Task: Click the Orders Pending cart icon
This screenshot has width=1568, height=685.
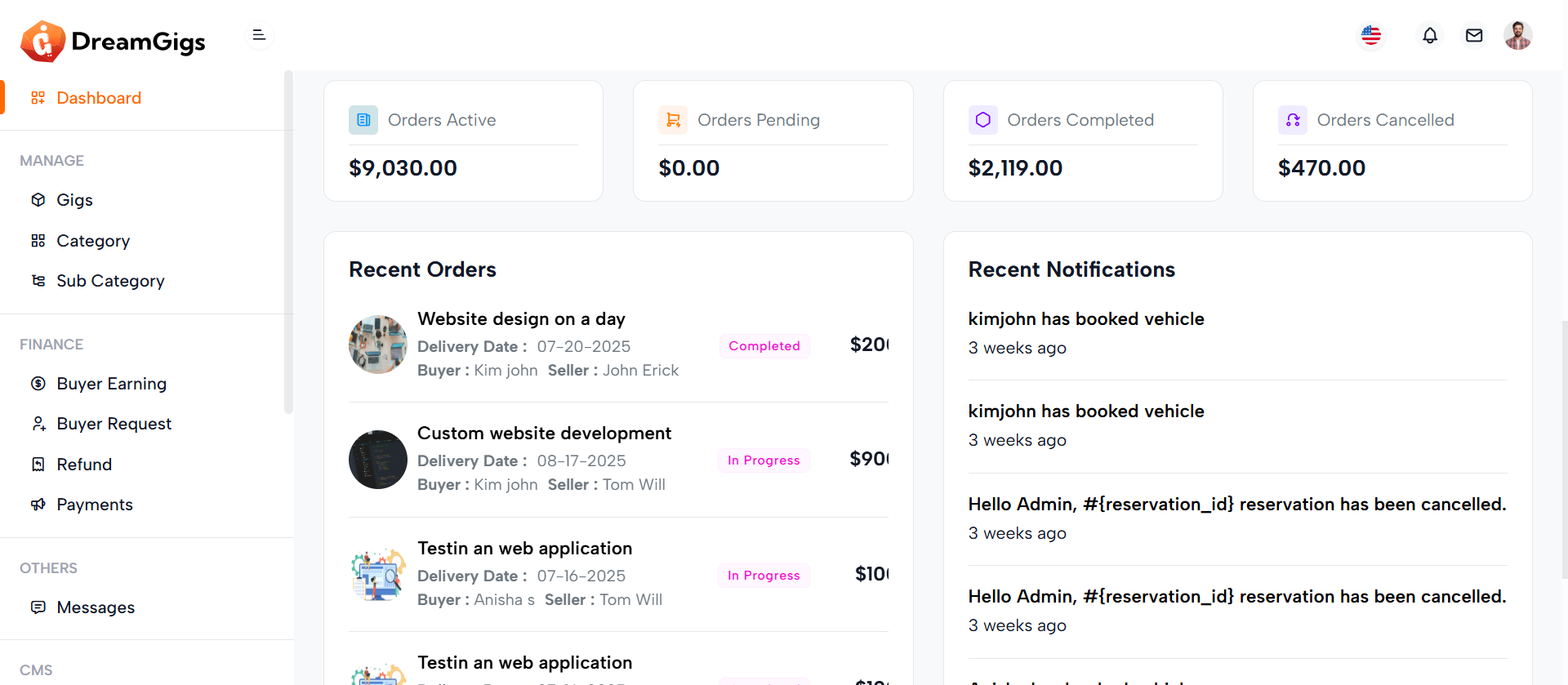Action: tap(673, 120)
